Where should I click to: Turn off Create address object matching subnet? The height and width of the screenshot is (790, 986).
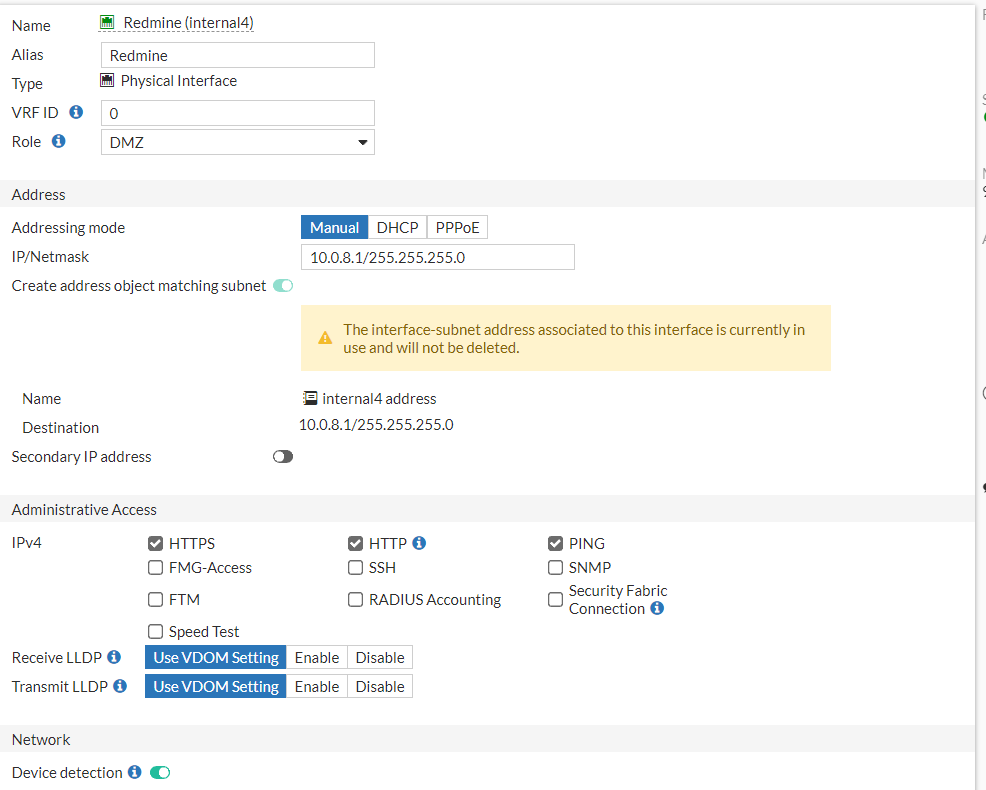(x=283, y=286)
